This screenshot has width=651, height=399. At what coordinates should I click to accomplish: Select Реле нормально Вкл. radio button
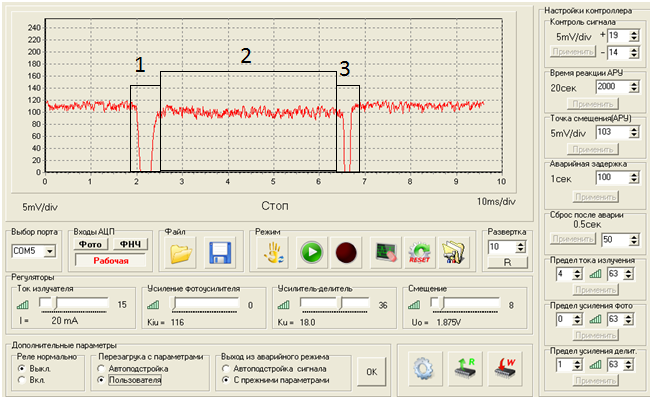[22, 380]
